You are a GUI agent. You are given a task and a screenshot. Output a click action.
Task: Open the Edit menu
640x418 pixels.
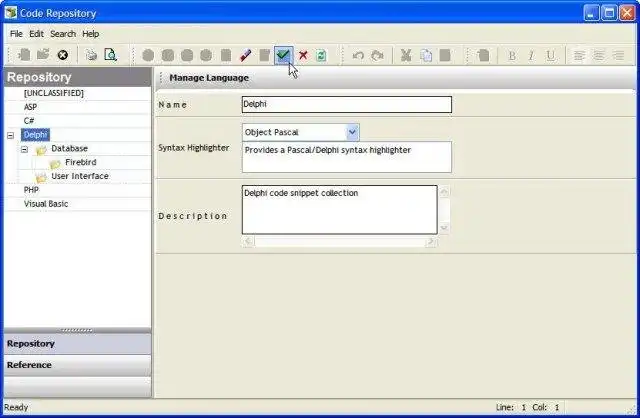pos(36,34)
